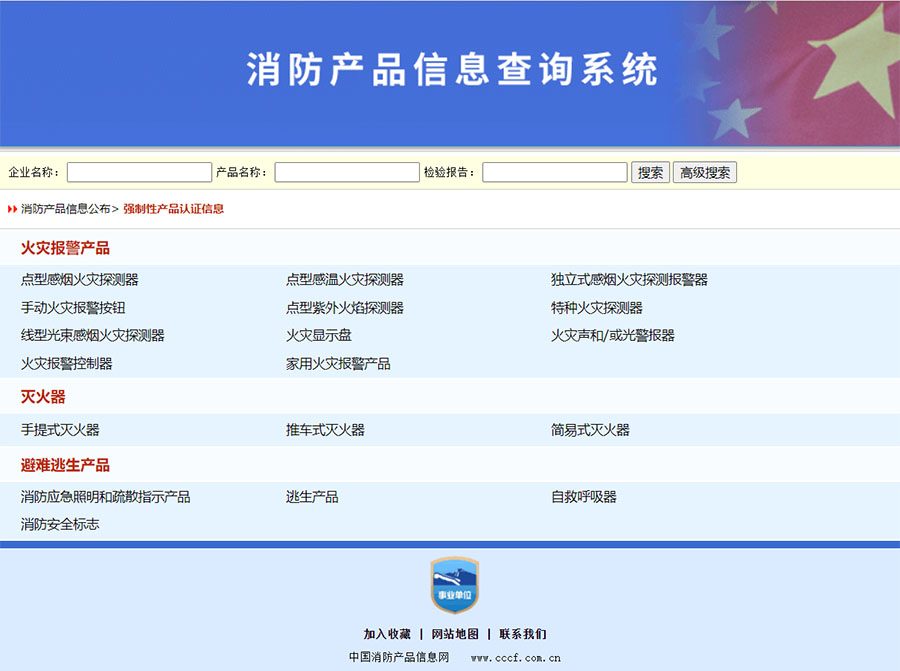Open 推车式灭火器 link
This screenshot has width=900, height=671.
click(x=325, y=430)
